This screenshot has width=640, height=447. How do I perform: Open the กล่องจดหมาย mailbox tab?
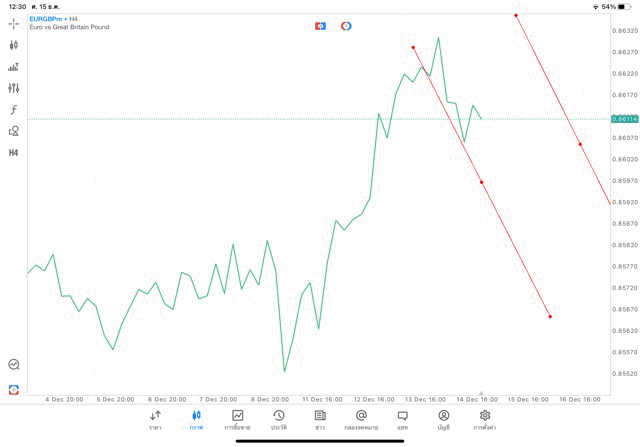point(361,420)
